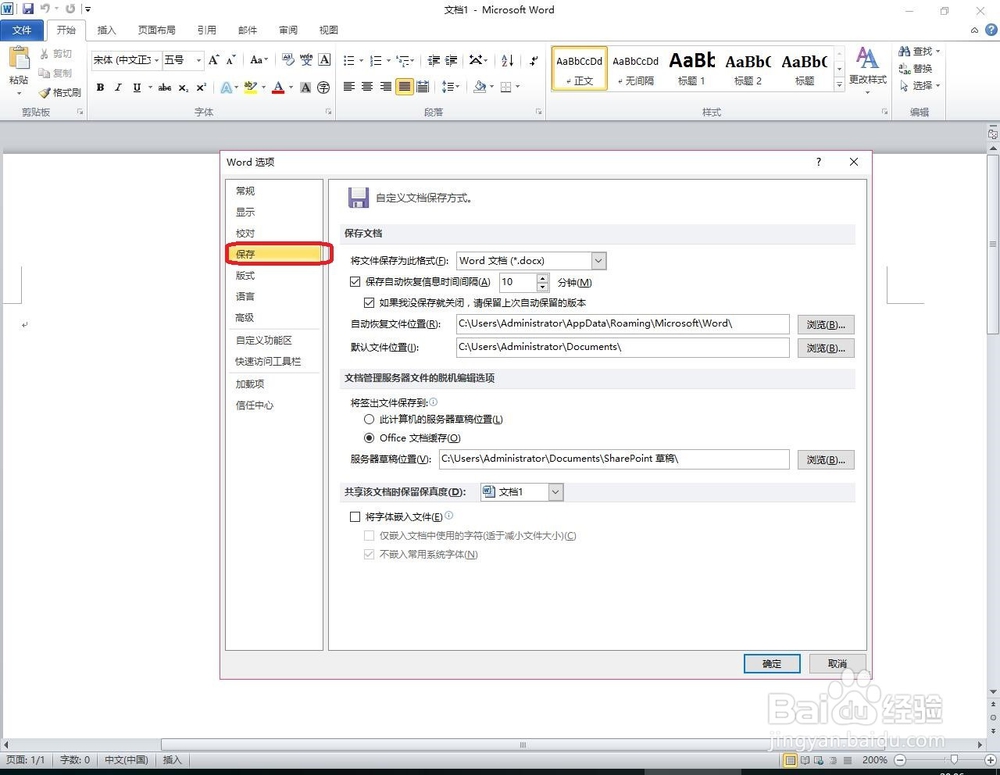This screenshot has width=1000, height=775.
Task: Open Change Case Aa dropdown
Action: (258, 60)
